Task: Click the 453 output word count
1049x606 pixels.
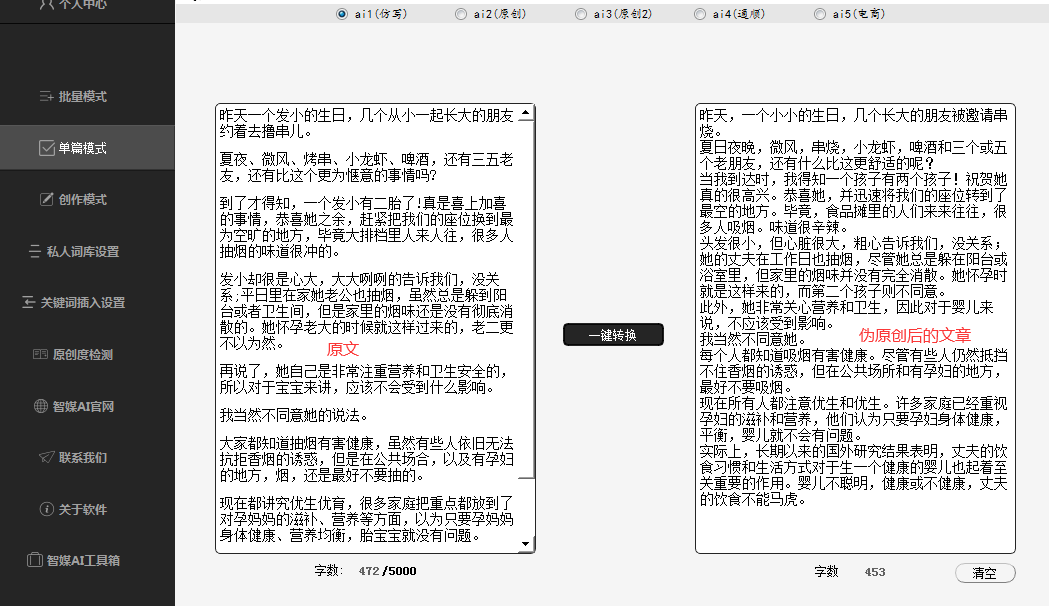Action: (x=875, y=572)
